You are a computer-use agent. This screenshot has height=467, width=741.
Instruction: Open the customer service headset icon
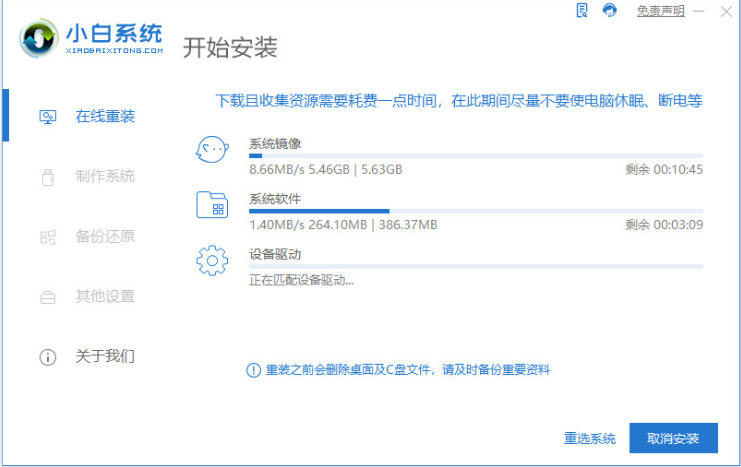610,10
